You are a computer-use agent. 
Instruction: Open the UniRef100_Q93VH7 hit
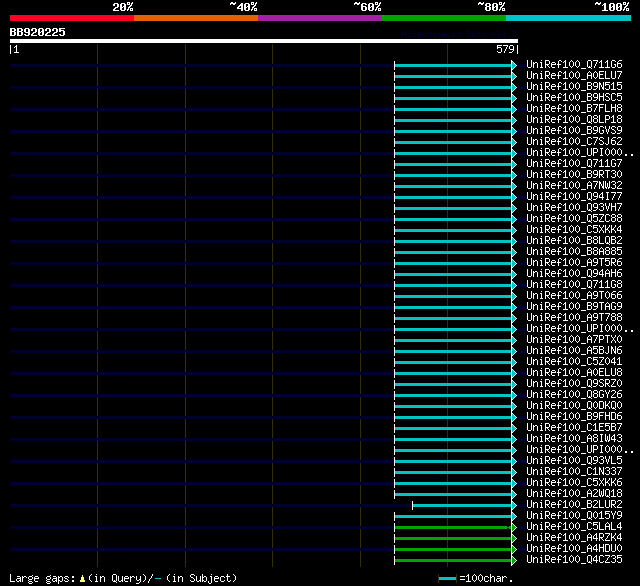[x=574, y=208]
